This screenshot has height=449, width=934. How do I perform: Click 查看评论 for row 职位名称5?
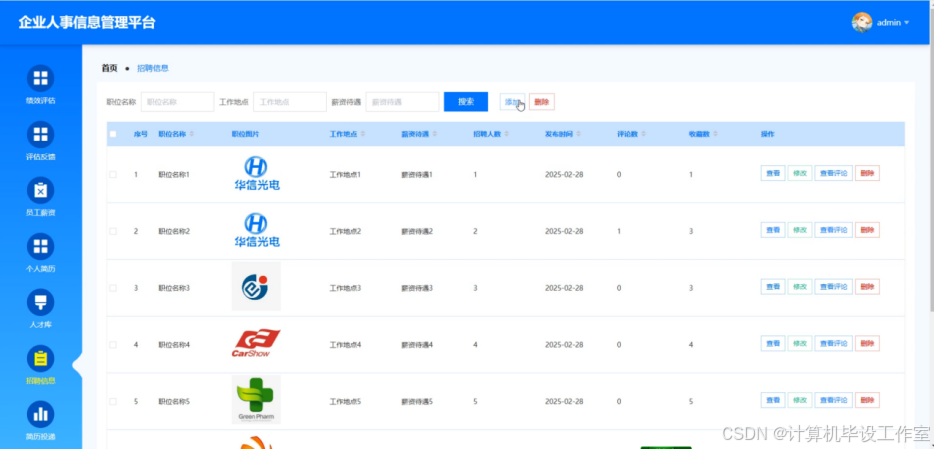click(834, 400)
